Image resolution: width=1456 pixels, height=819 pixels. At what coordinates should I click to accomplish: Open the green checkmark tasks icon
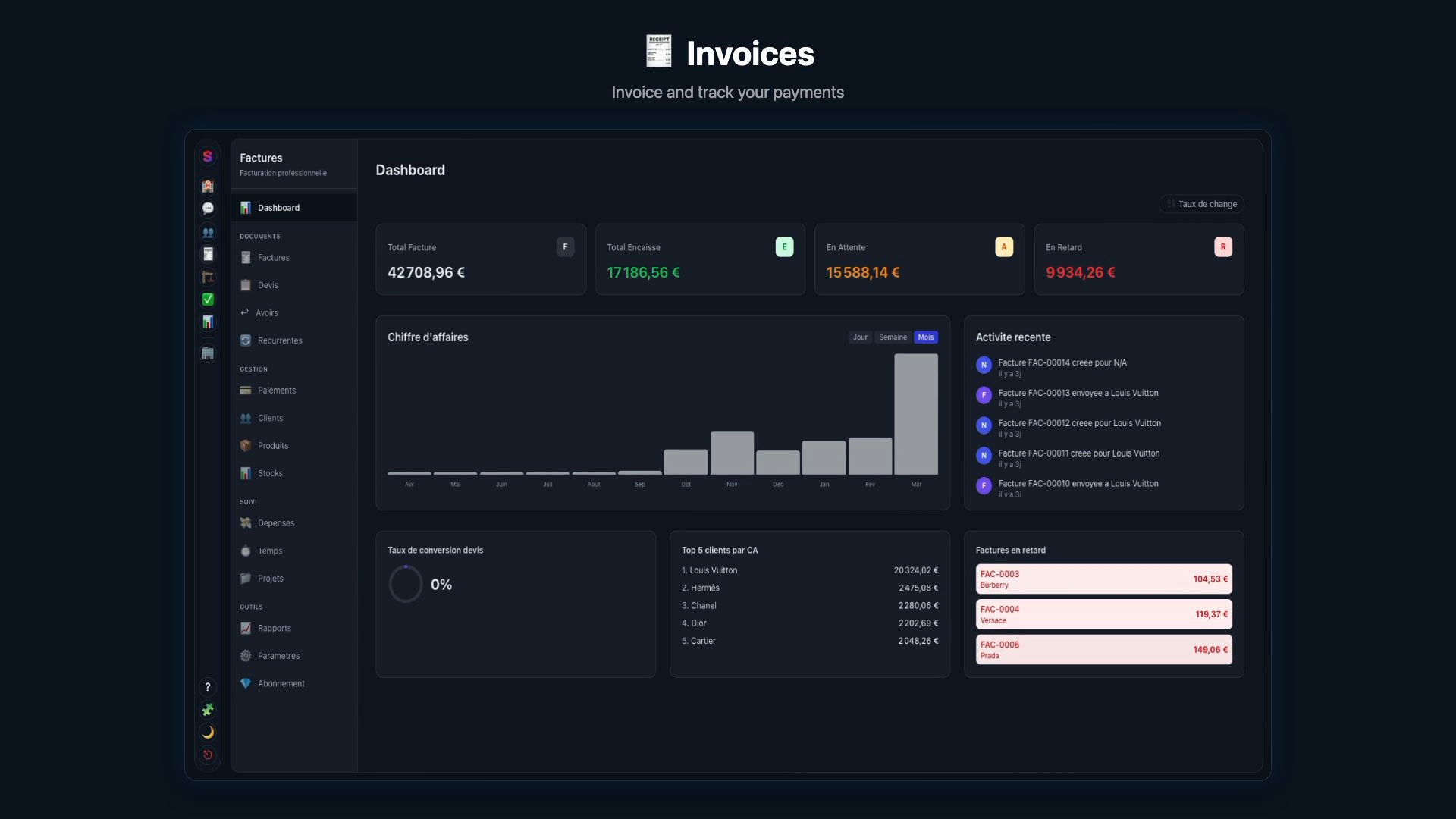coord(208,300)
